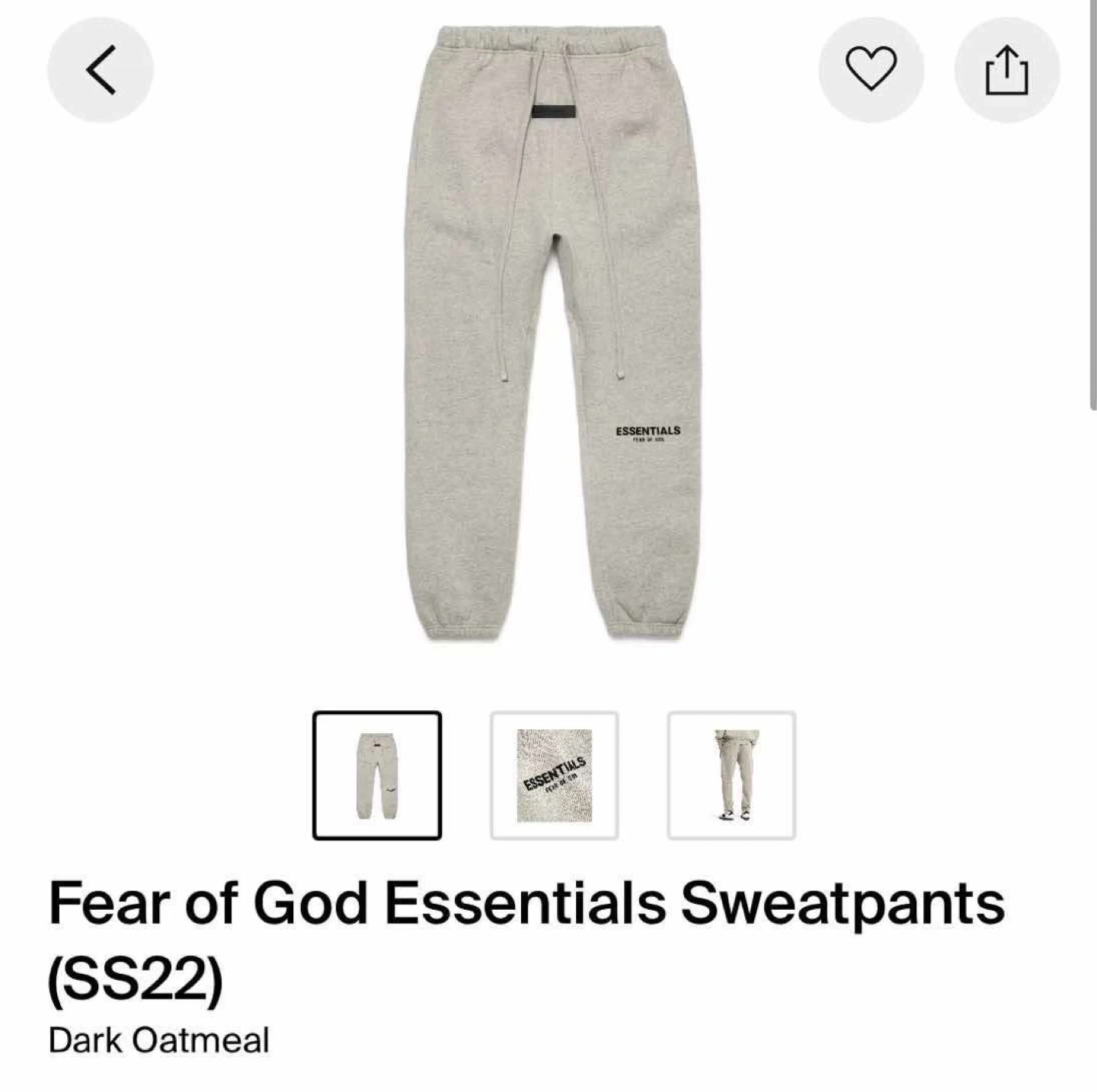This screenshot has width=1097, height=1092.
Task: Click the scrollbar on the right edge
Action: pyautogui.click(x=1093, y=206)
